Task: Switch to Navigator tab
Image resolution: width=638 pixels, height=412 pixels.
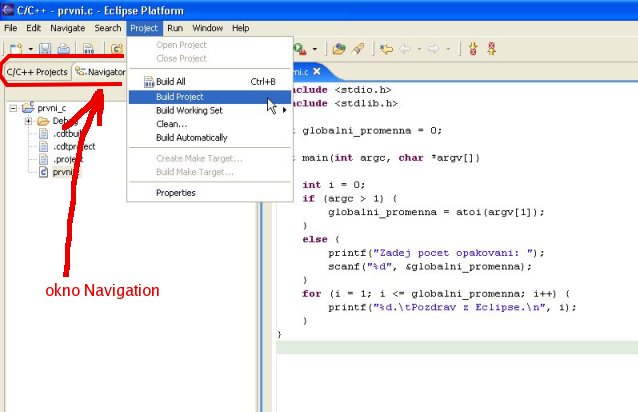Action: coord(101,72)
